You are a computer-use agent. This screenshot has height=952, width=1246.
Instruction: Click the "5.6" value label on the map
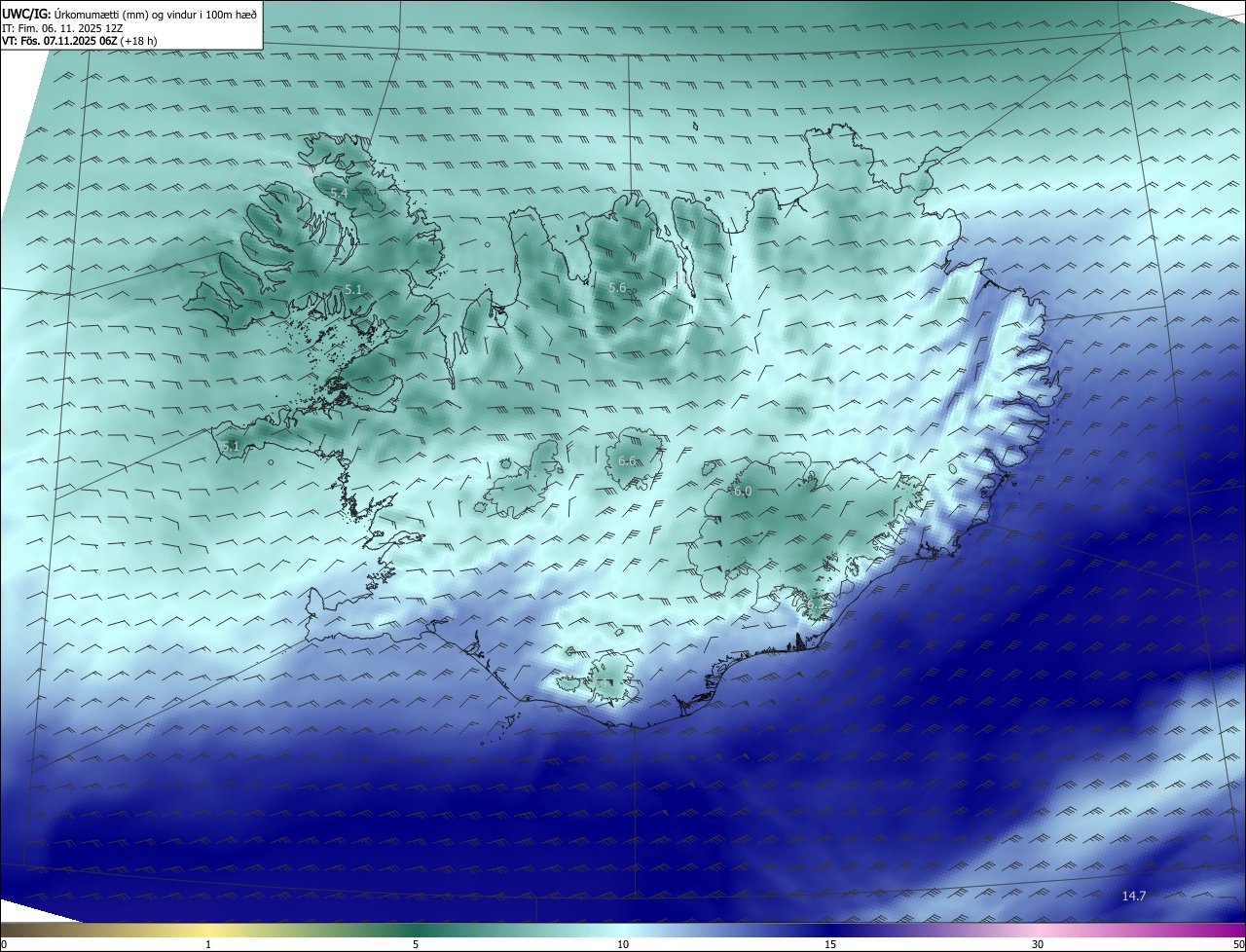point(617,287)
